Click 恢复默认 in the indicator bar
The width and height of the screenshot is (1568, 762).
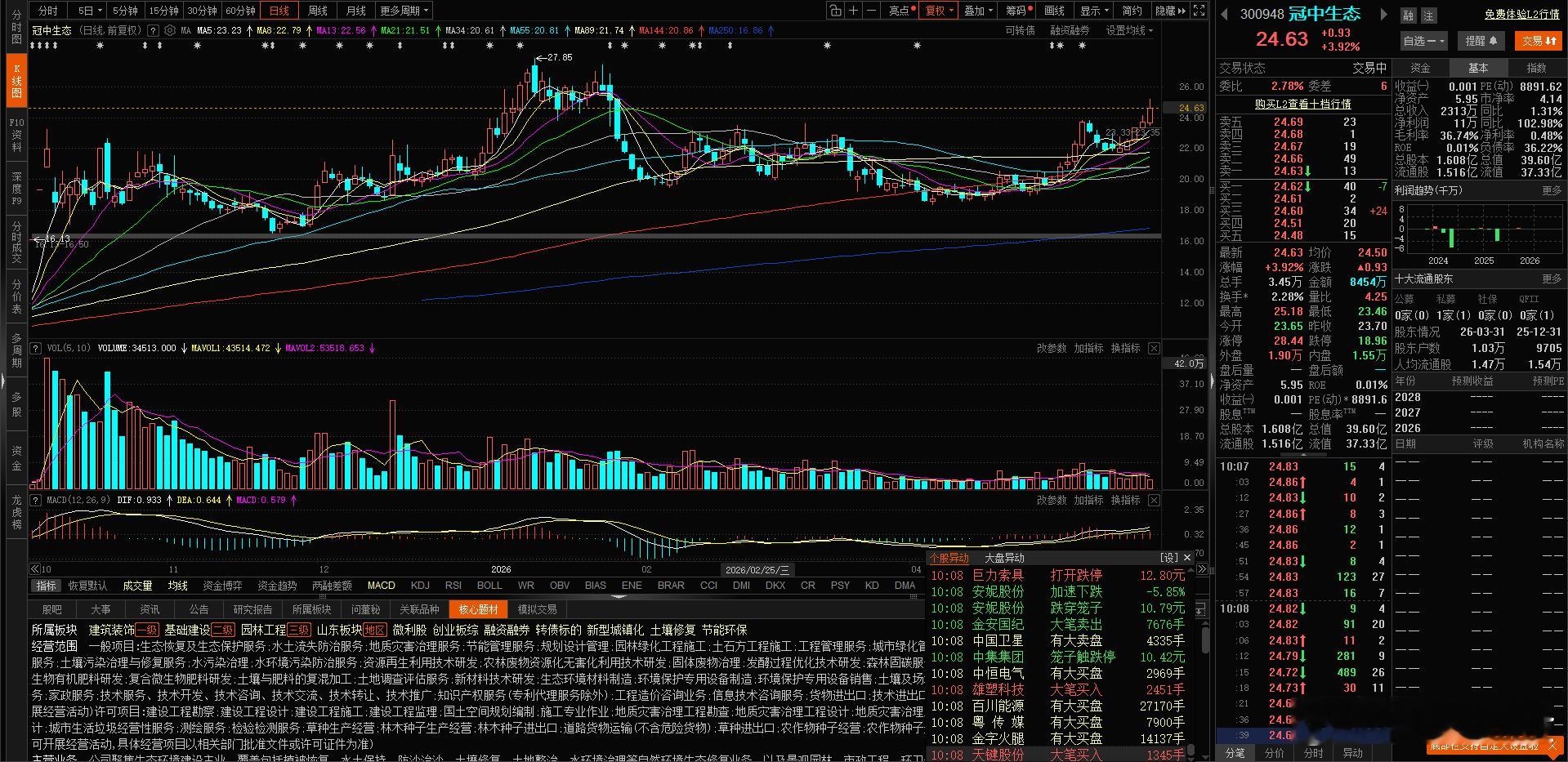point(87,586)
